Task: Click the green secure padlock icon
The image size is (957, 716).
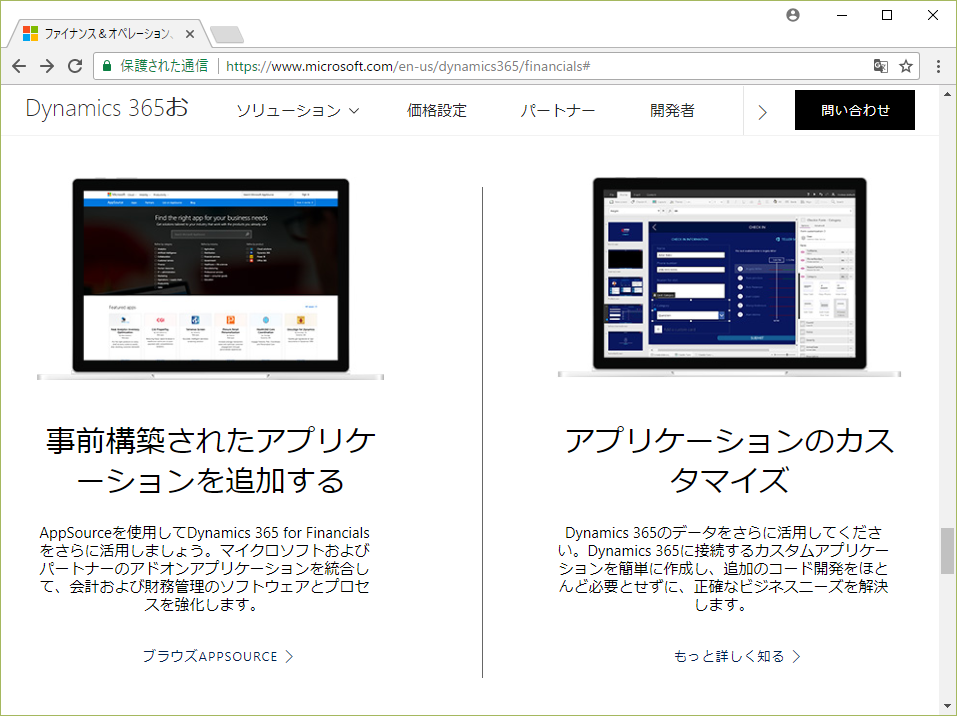Action: click(x=107, y=66)
